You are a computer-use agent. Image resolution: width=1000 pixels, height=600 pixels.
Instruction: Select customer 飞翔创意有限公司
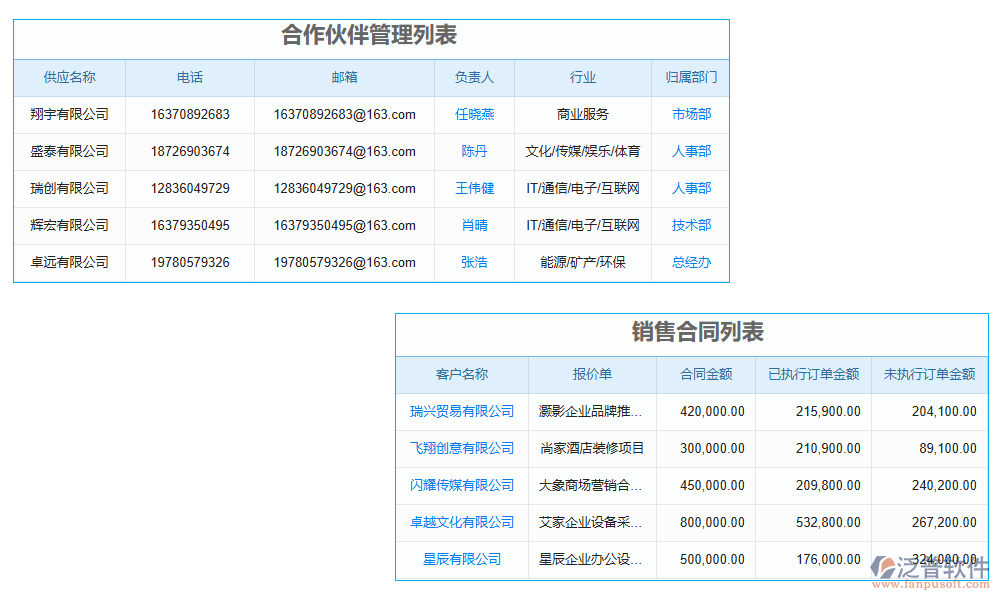(461, 448)
